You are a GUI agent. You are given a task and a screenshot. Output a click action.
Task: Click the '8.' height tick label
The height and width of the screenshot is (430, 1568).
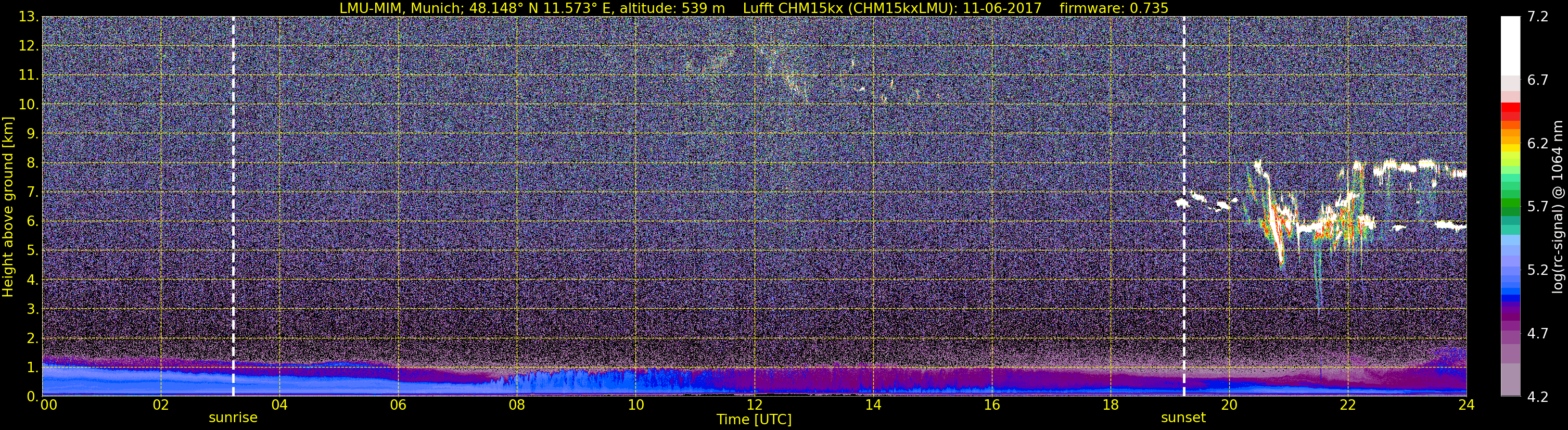(32, 162)
